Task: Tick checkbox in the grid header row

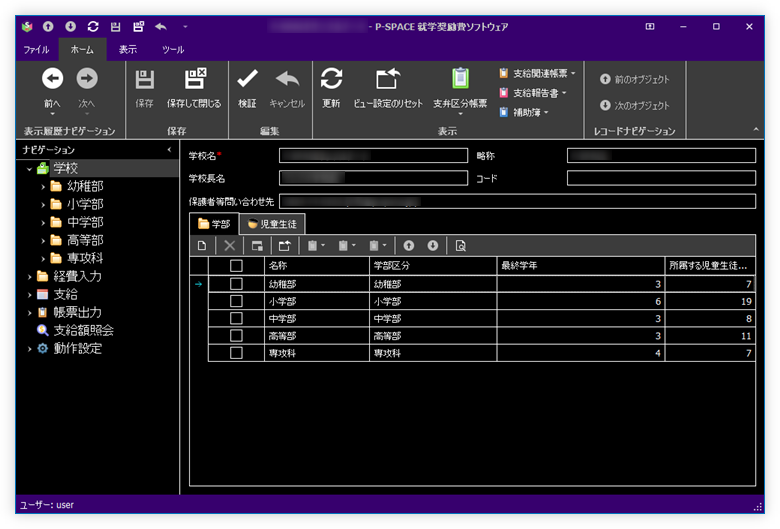Action: (x=236, y=265)
